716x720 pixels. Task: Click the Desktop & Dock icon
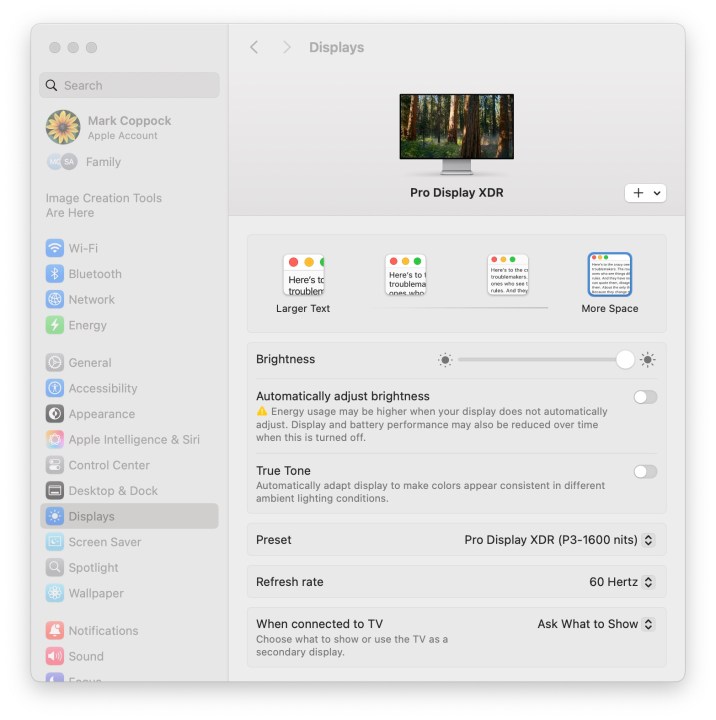pyautogui.click(x=55, y=491)
